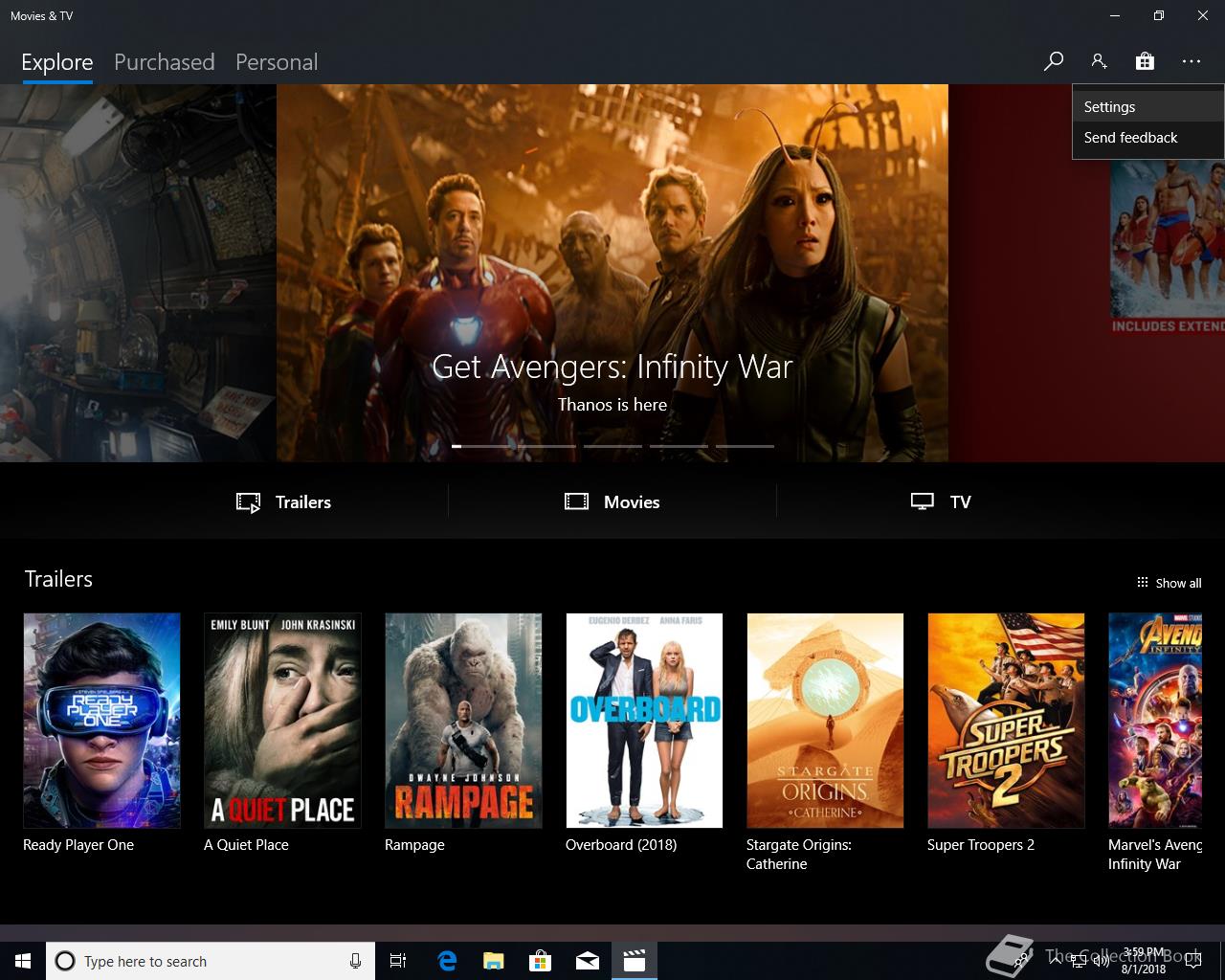Image resolution: width=1225 pixels, height=980 pixels.
Task: Open the Trailers category button
Action: tap(284, 501)
